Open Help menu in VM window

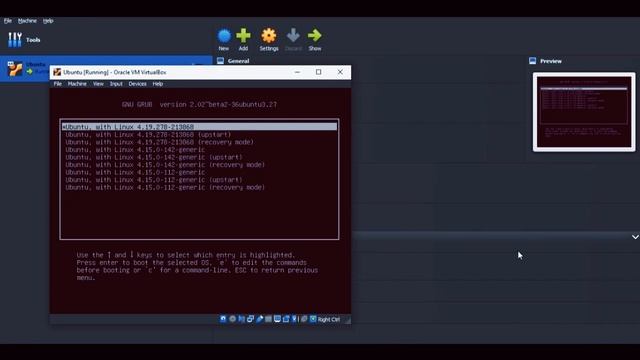158,84
